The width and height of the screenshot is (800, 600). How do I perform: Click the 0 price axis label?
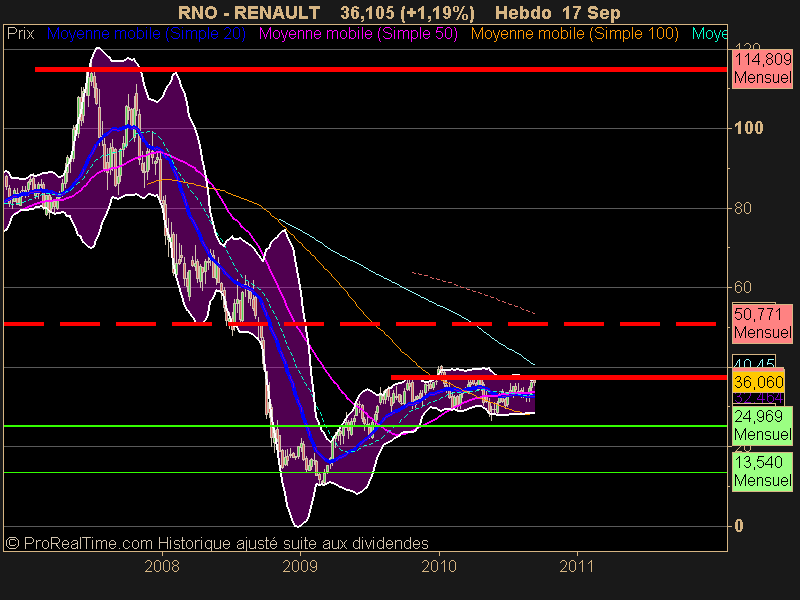pos(739,526)
